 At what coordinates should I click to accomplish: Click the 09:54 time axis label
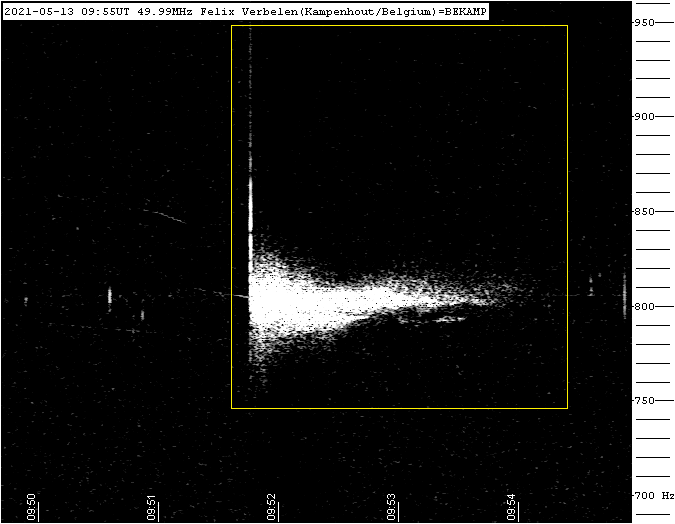pyautogui.click(x=512, y=507)
